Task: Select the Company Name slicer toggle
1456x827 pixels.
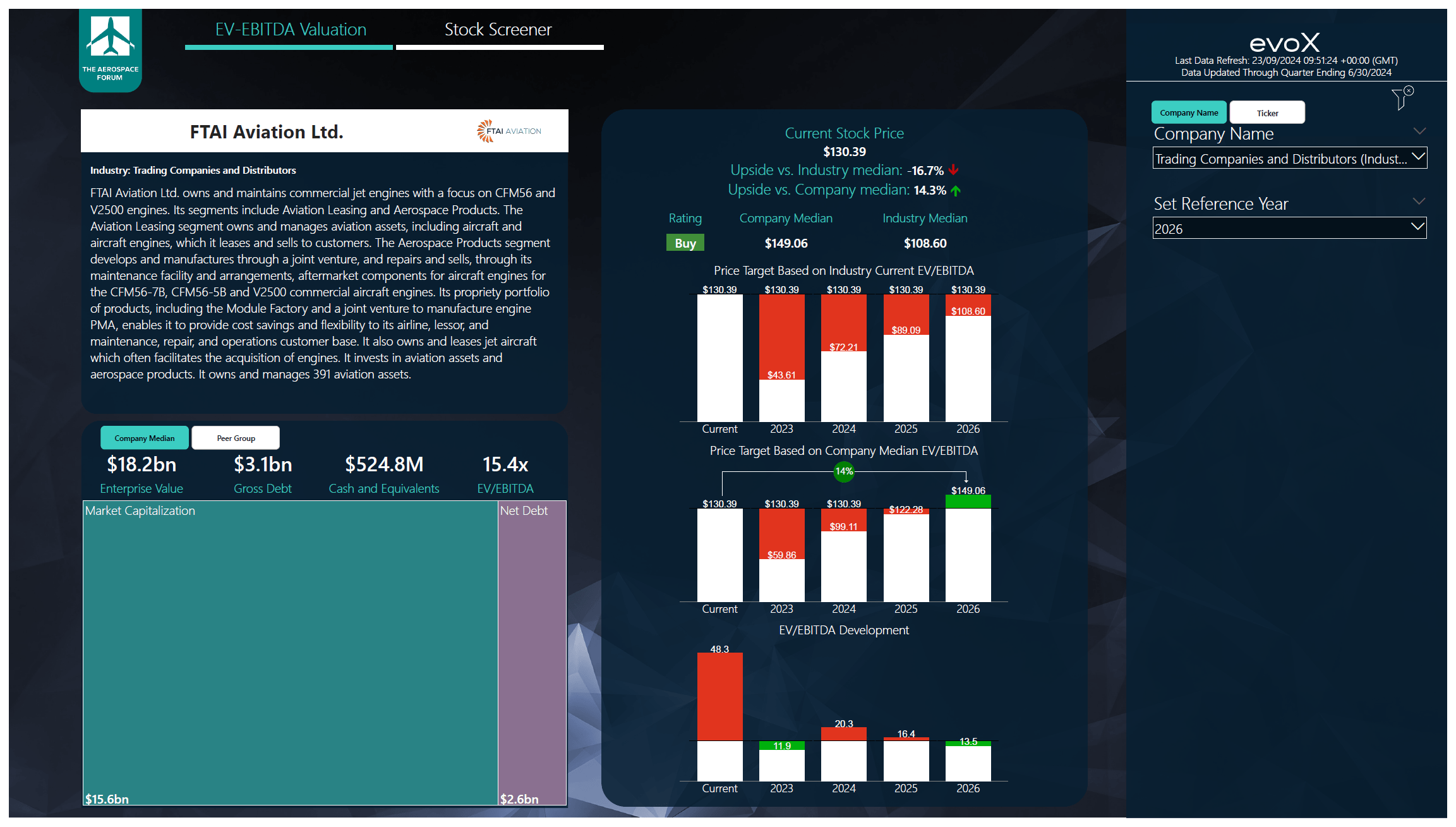Action: click(x=1189, y=112)
